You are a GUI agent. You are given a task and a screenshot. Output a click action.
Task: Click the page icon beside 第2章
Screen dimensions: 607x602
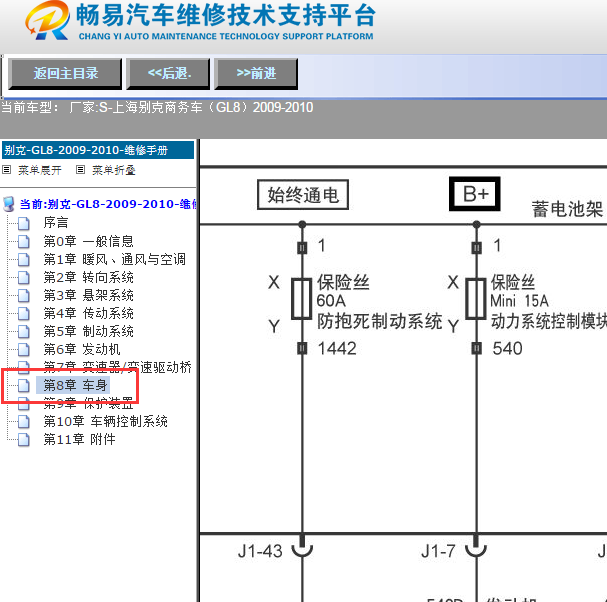coord(24,278)
